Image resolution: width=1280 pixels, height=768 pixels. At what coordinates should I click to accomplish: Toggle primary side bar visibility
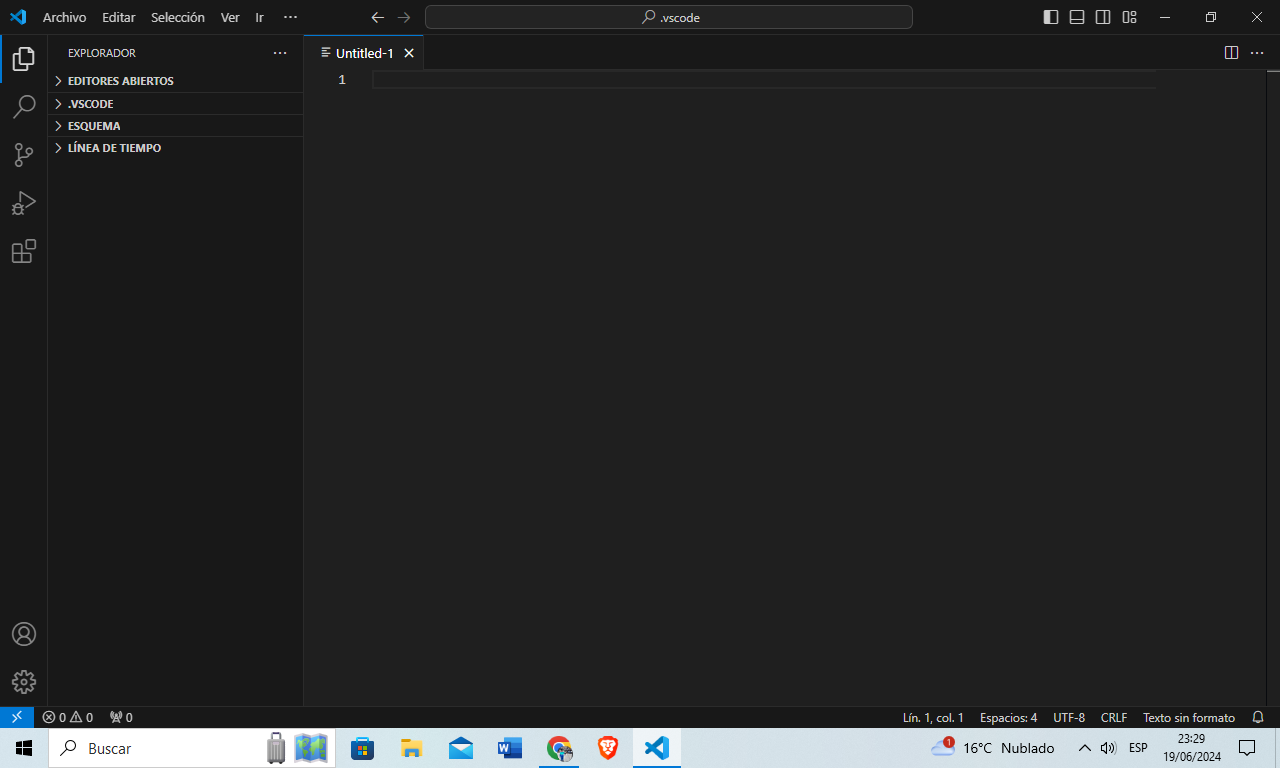pyautogui.click(x=1051, y=17)
